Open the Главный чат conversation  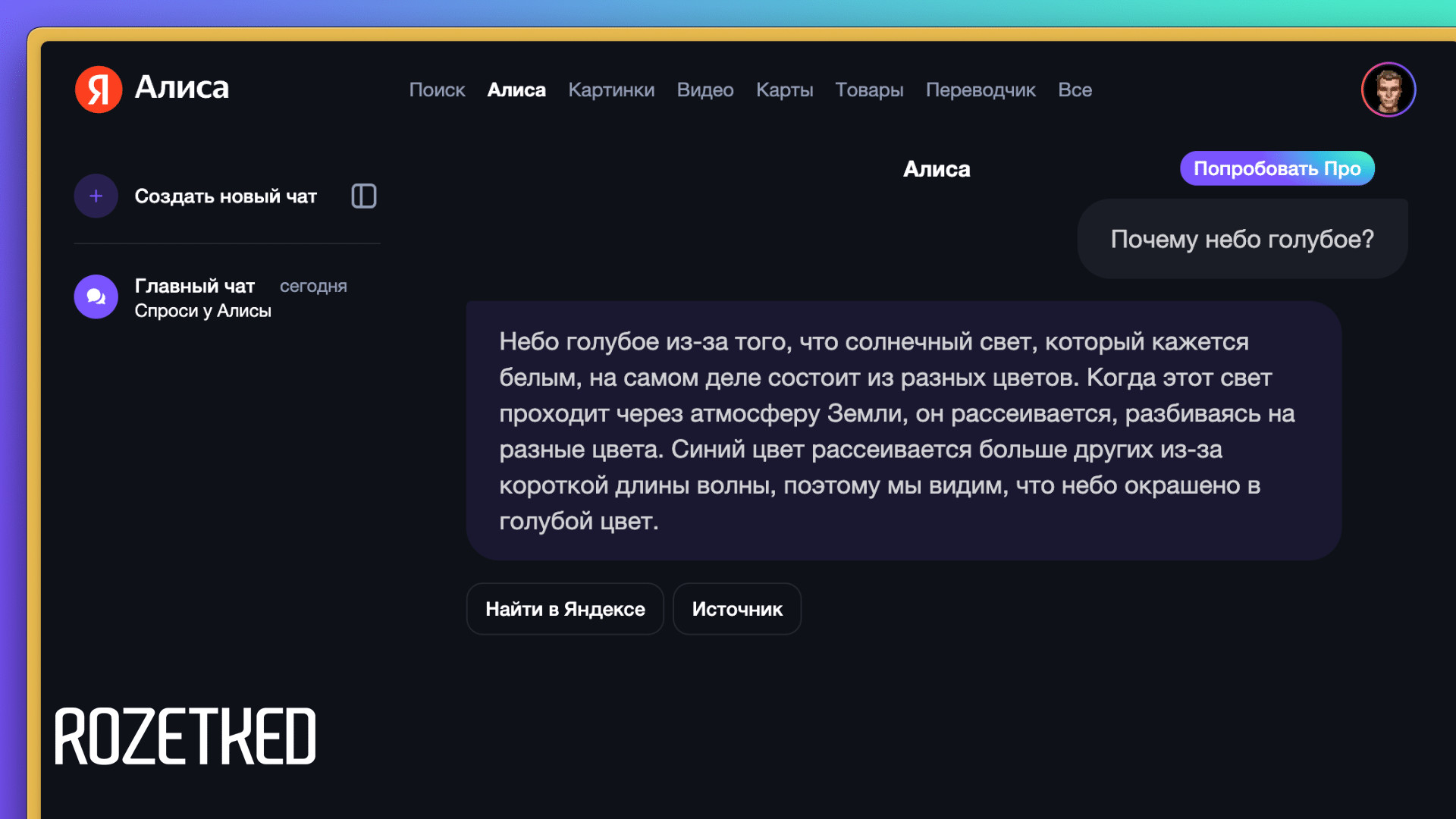coord(227,297)
